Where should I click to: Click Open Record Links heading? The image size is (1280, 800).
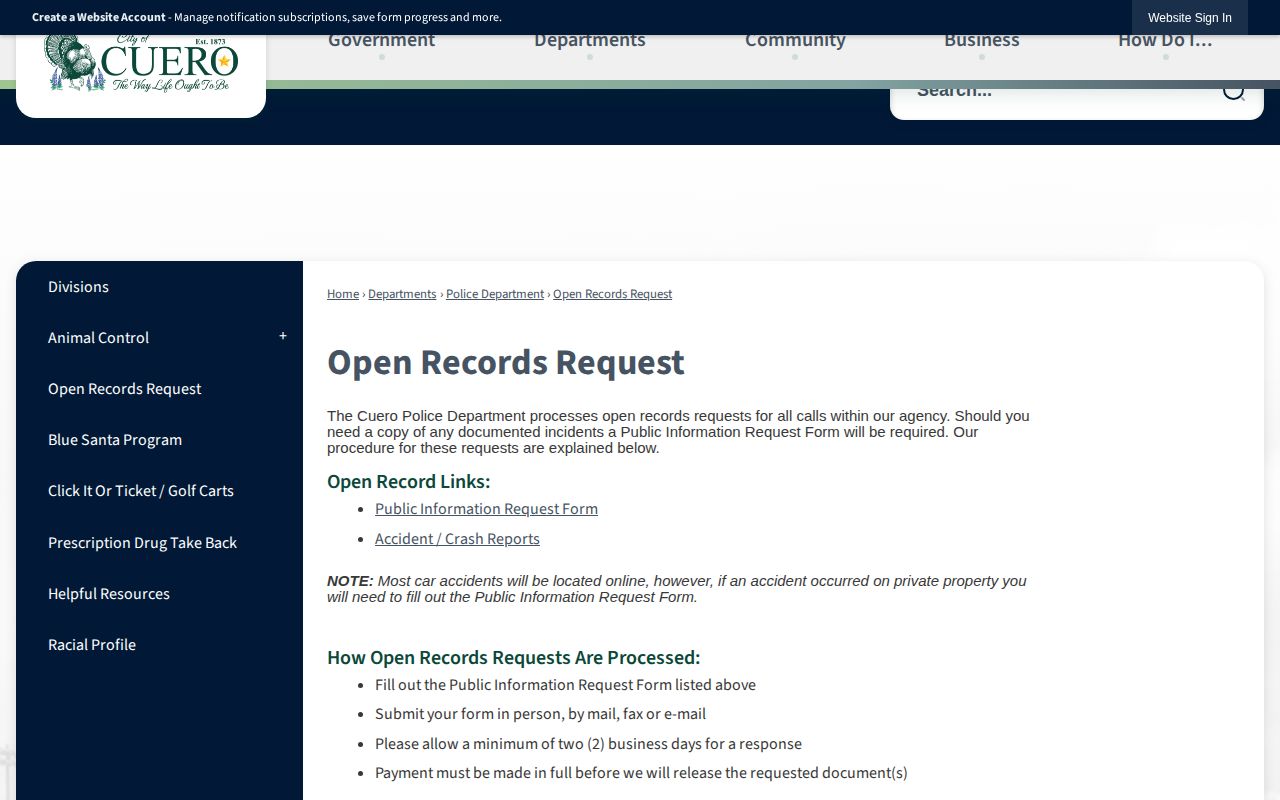(409, 482)
